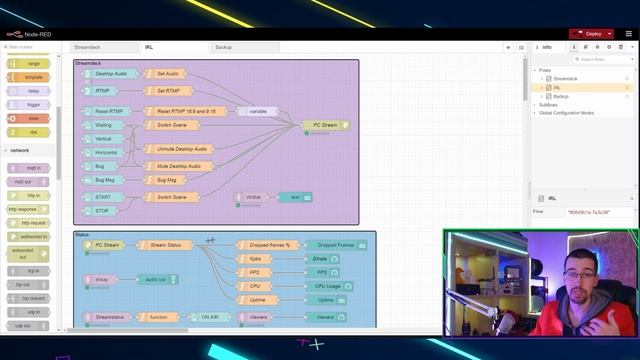Viewport: 640px width, 360px height.
Task: Select the Set RTMP function node
Action: tap(168, 91)
